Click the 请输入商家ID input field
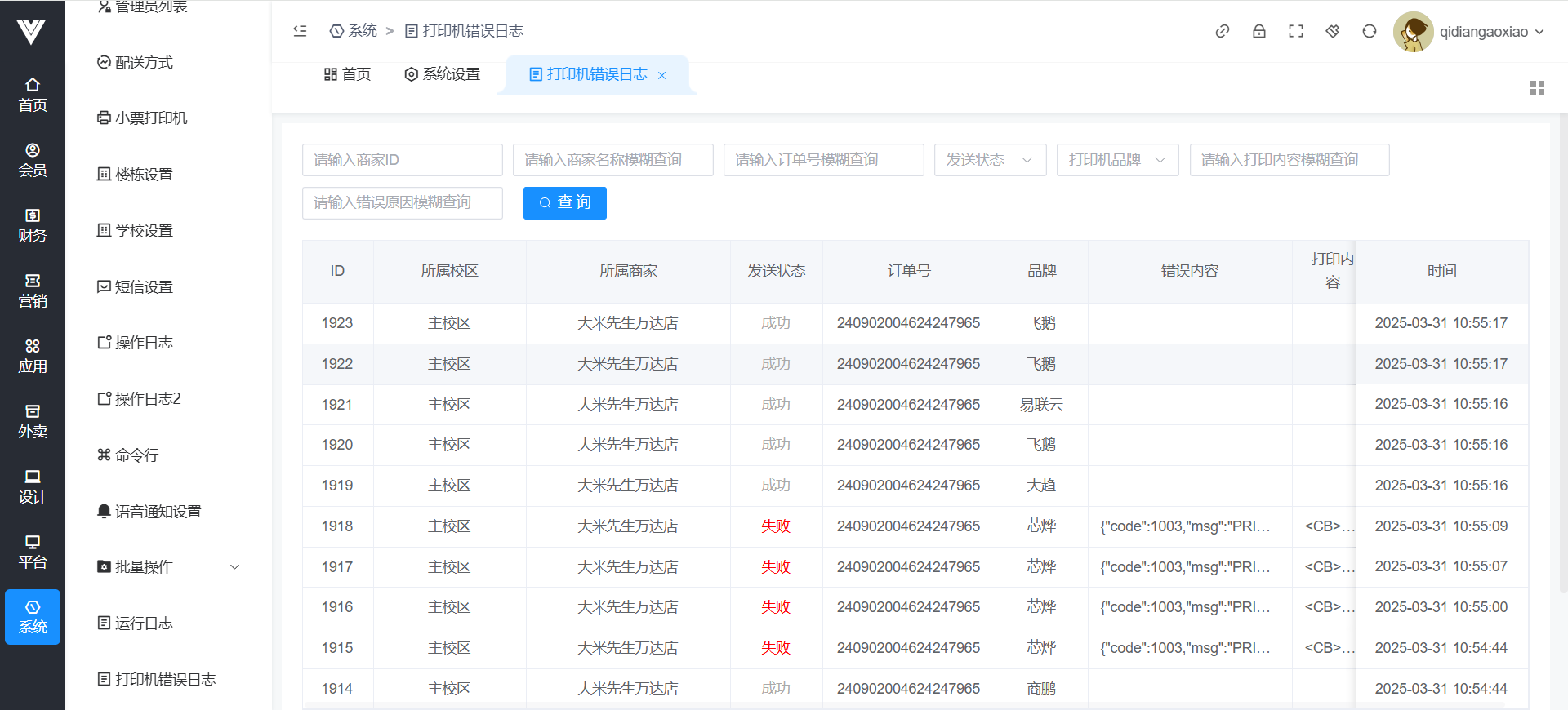1568x710 pixels. point(402,160)
